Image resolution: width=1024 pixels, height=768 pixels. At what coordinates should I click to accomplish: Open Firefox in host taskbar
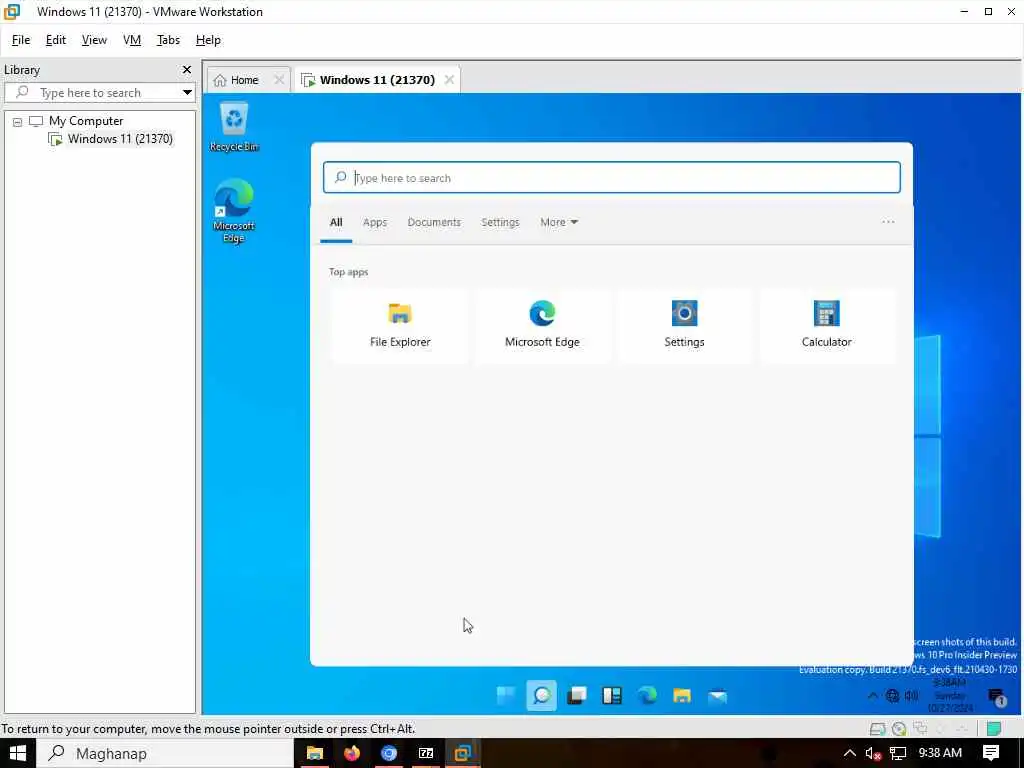pos(352,753)
